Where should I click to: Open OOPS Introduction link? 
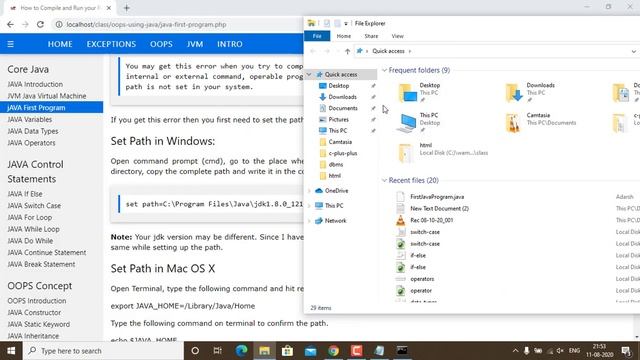(37, 301)
